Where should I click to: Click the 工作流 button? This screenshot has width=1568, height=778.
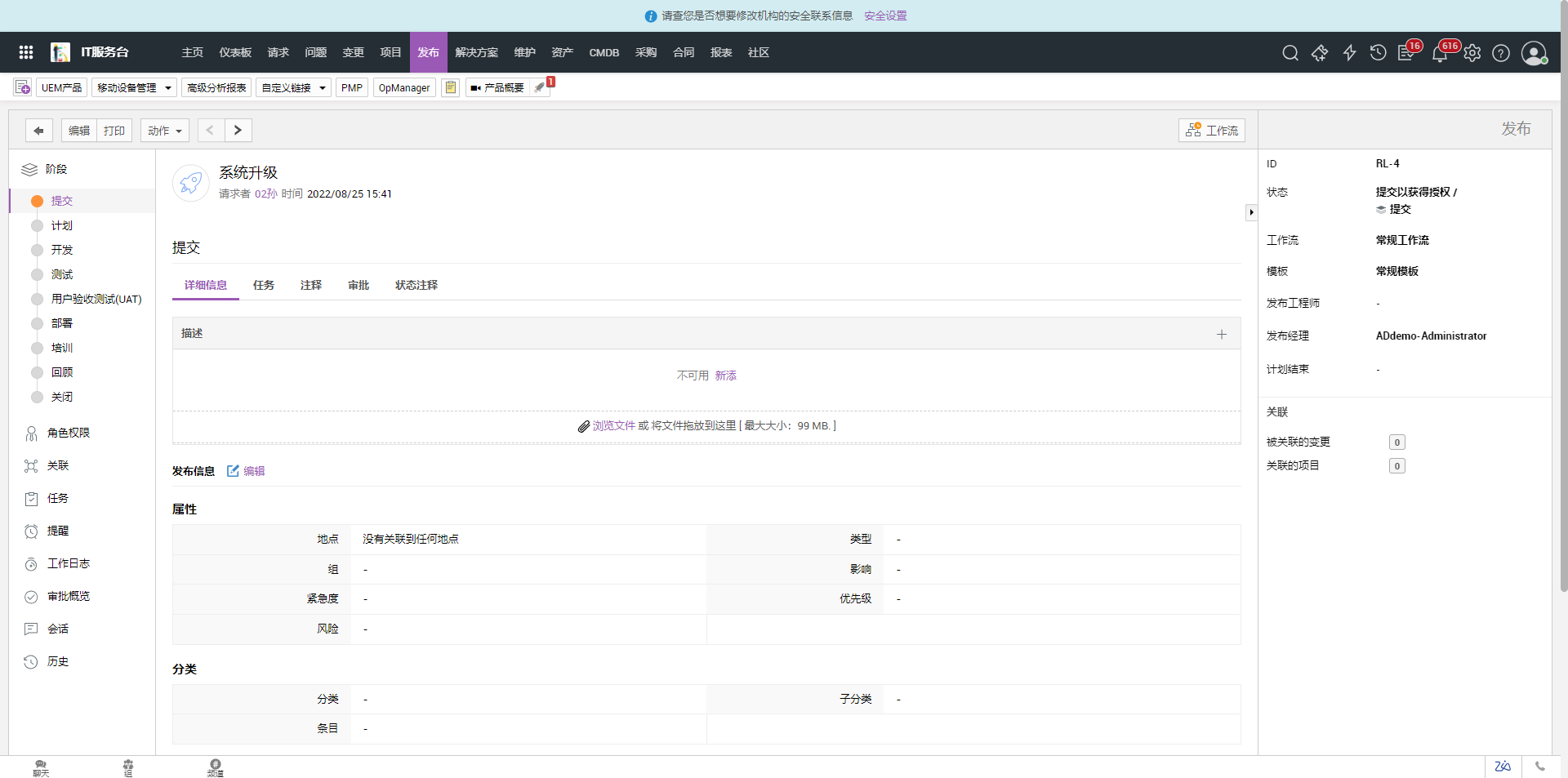coord(1212,131)
